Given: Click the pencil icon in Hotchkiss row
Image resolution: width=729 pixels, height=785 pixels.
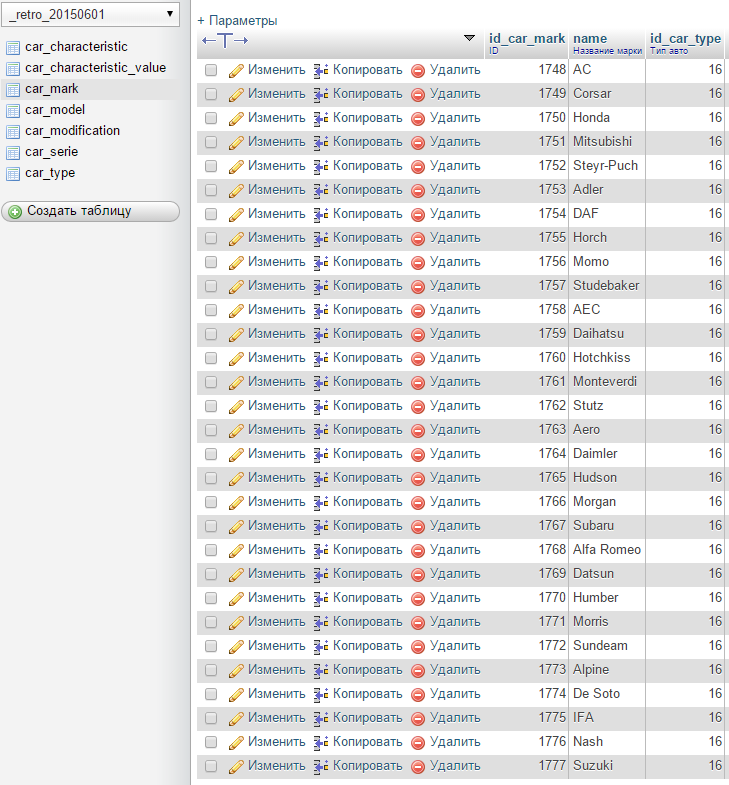Looking at the screenshot, I should pyautogui.click(x=236, y=359).
